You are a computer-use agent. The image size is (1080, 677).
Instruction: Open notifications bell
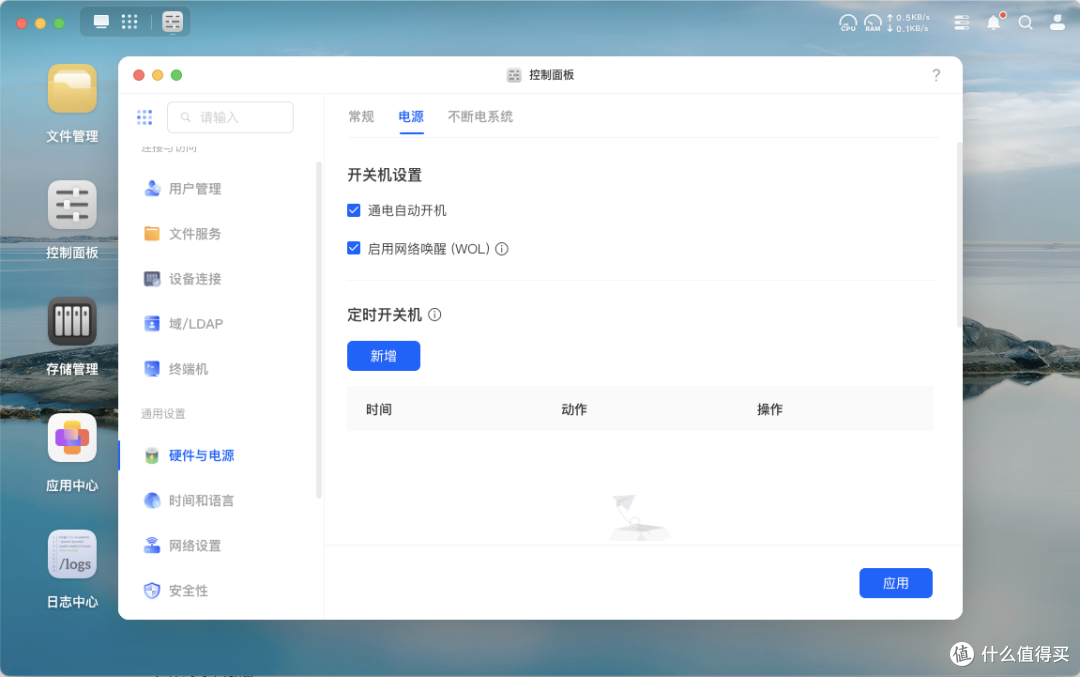pos(994,23)
